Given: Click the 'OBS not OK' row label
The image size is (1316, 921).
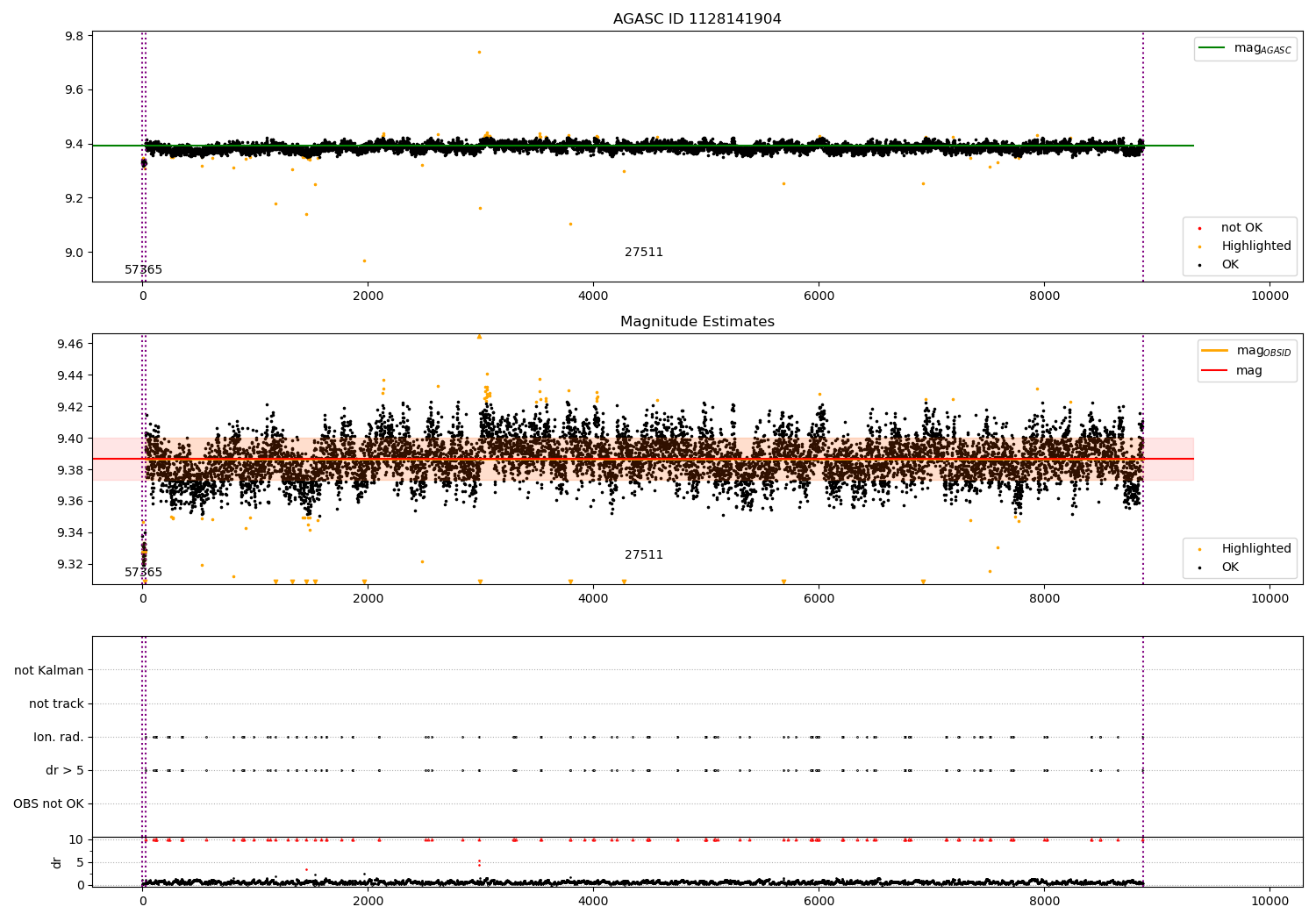Looking at the screenshot, I should [48, 803].
